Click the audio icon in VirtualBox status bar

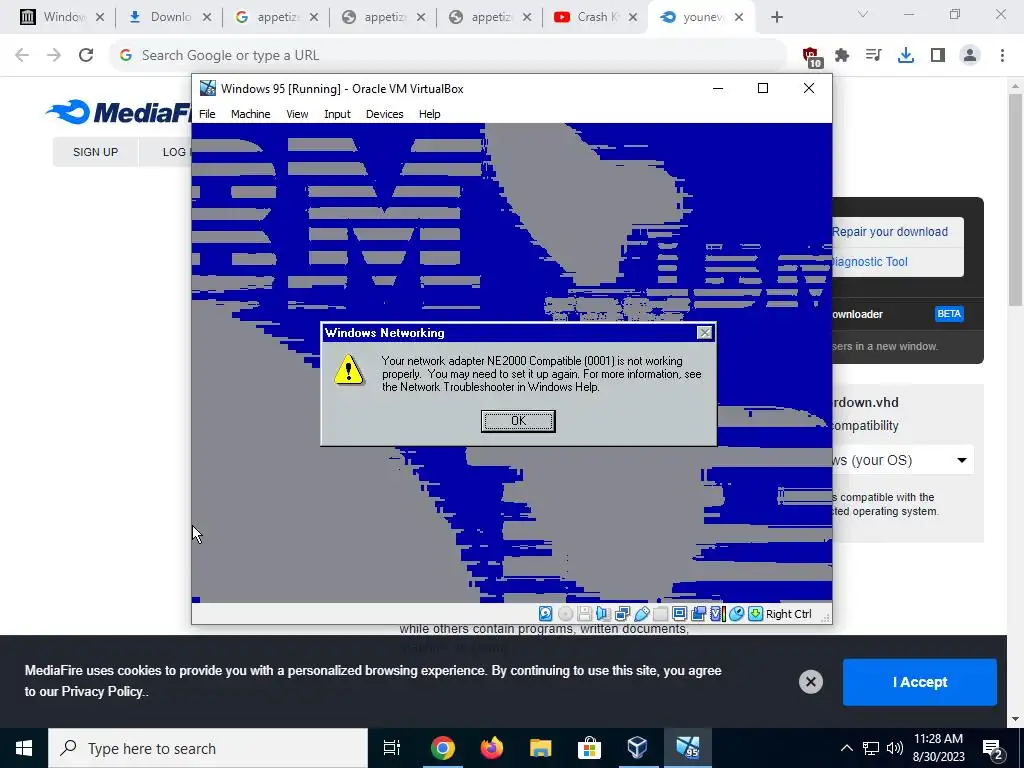point(603,614)
